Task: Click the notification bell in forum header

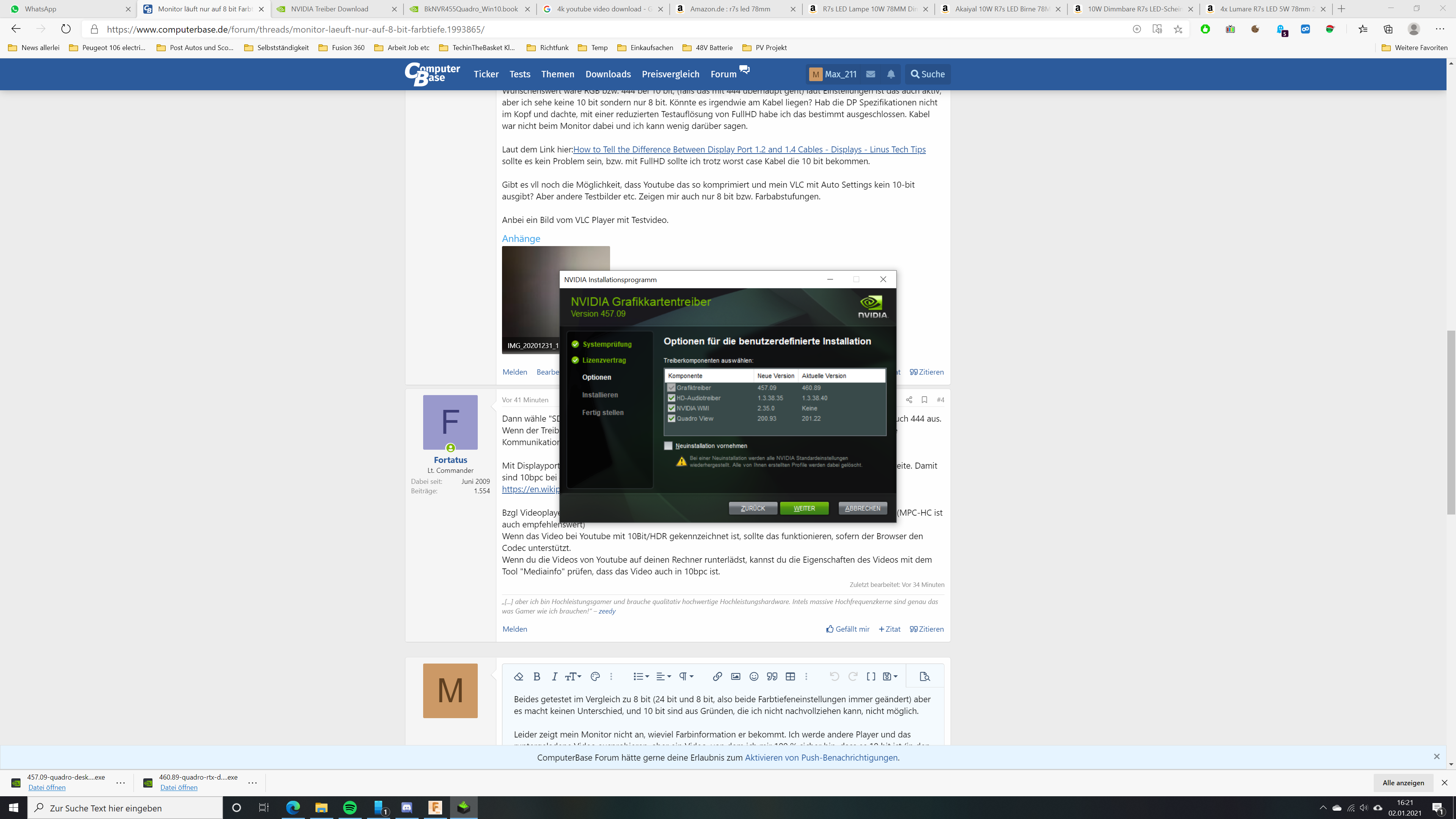Action: (891, 74)
